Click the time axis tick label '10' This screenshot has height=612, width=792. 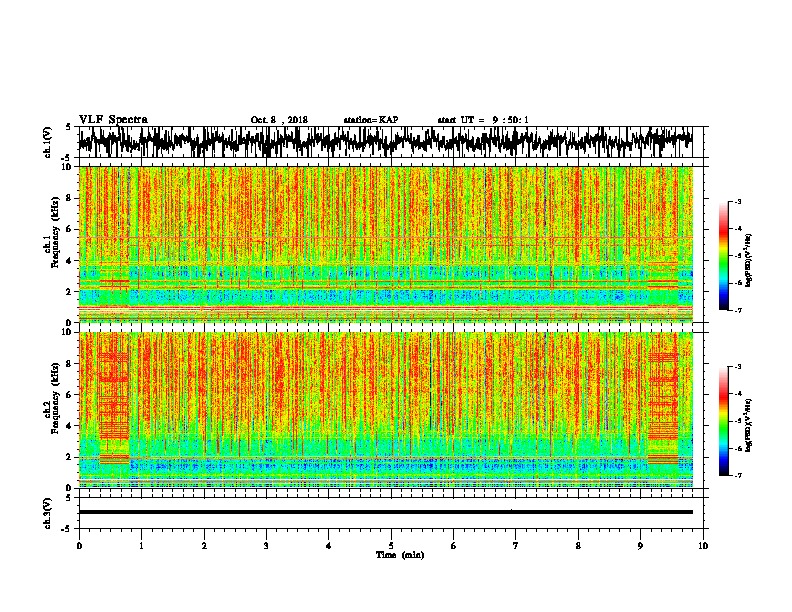coord(703,546)
